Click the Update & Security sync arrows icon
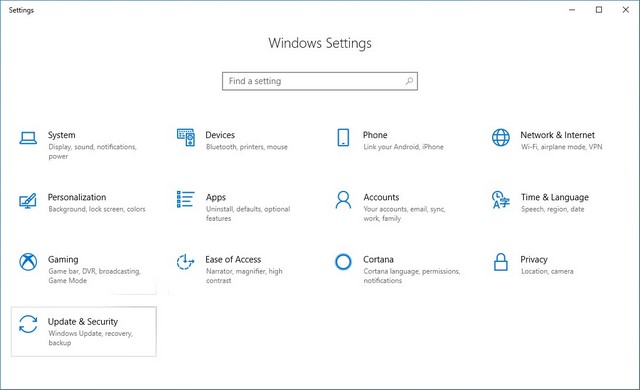This screenshot has width=640, height=390. point(28,324)
